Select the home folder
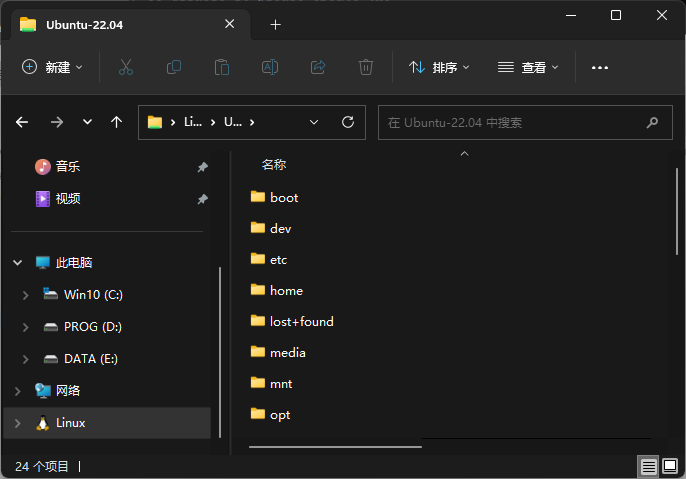The width and height of the screenshot is (686, 479). pyautogui.click(x=286, y=291)
